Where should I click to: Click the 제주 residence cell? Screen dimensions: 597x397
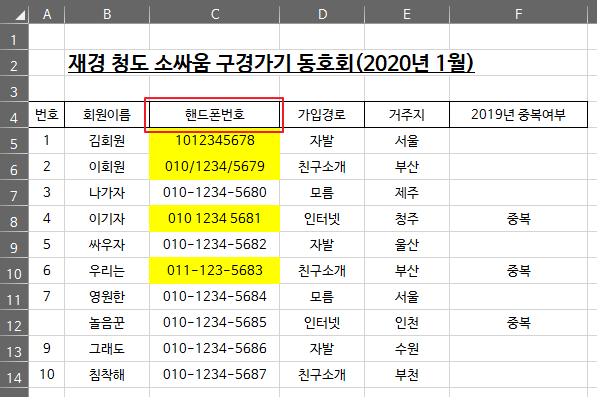407,193
